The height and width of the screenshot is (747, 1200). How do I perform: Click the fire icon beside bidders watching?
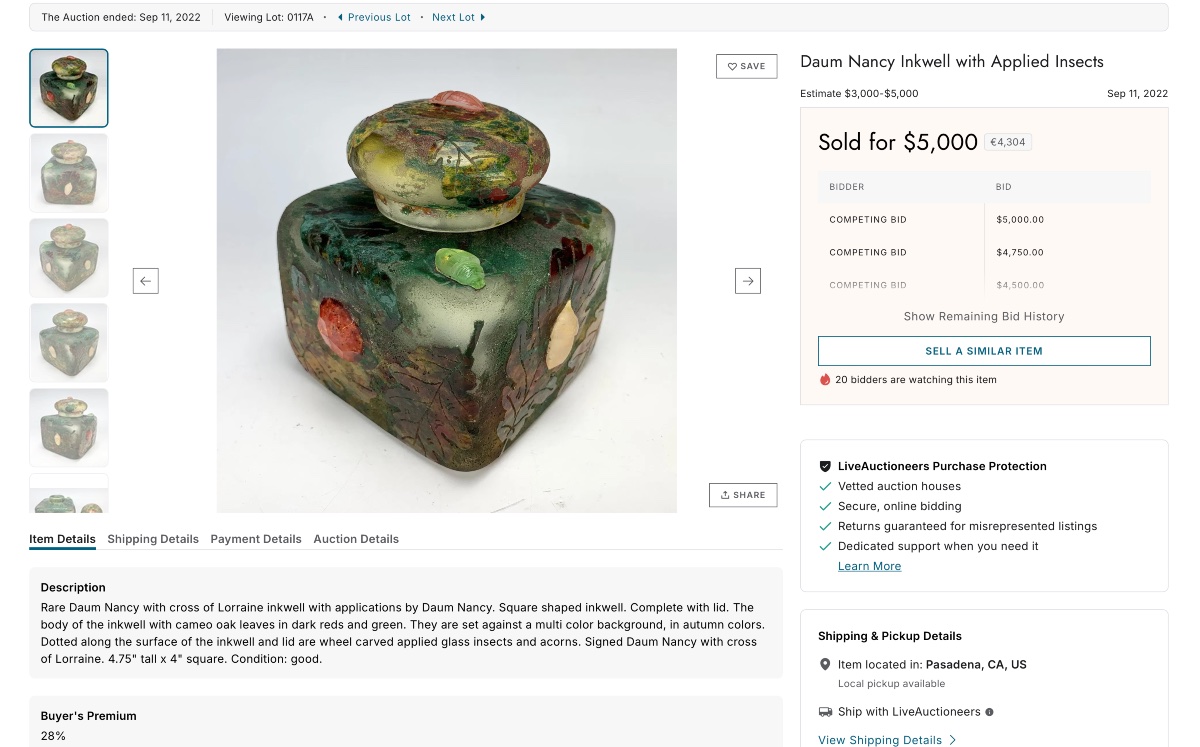[825, 380]
